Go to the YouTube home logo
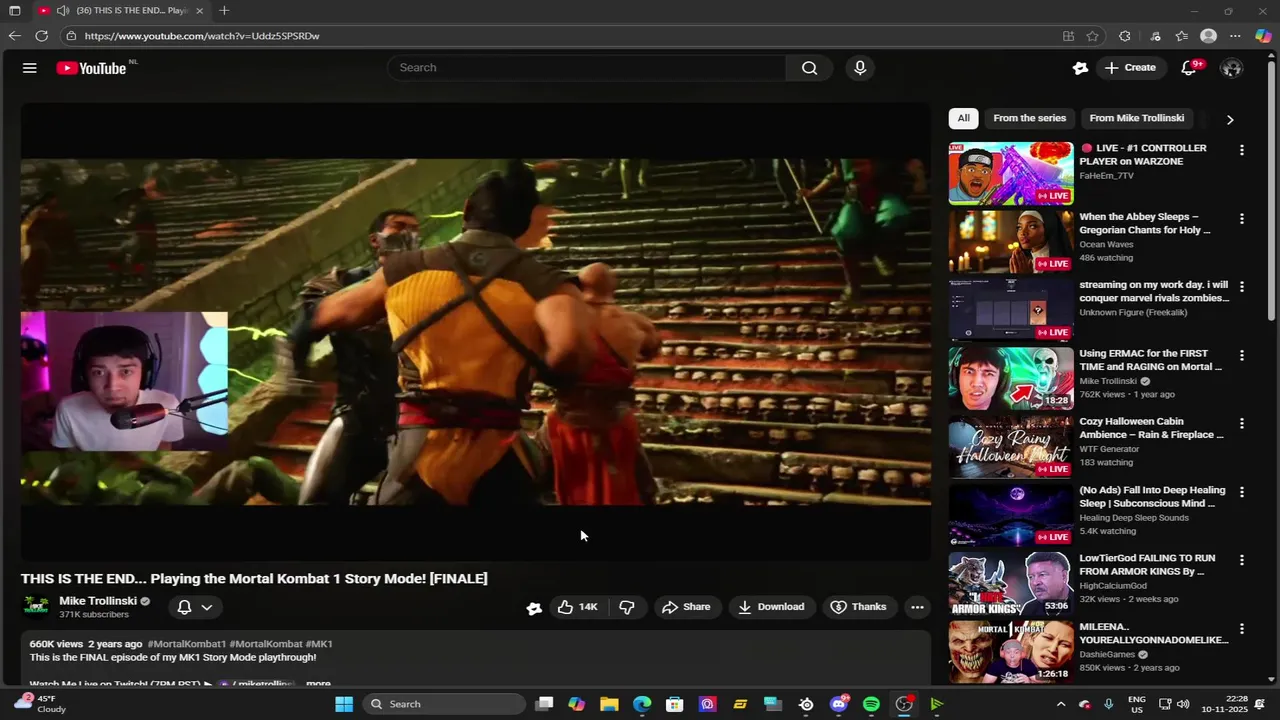Image resolution: width=1280 pixels, height=720 pixels. coord(91,68)
